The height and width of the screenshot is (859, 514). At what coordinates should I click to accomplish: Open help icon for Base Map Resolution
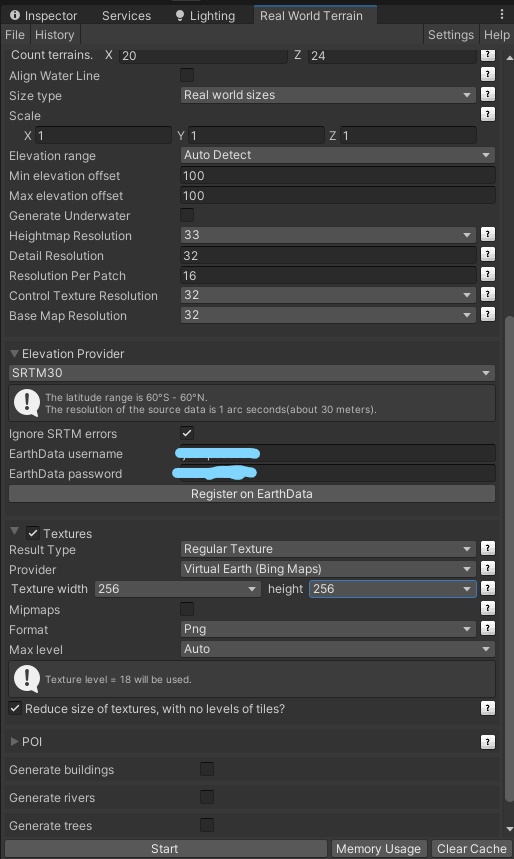pyautogui.click(x=487, y=314)
